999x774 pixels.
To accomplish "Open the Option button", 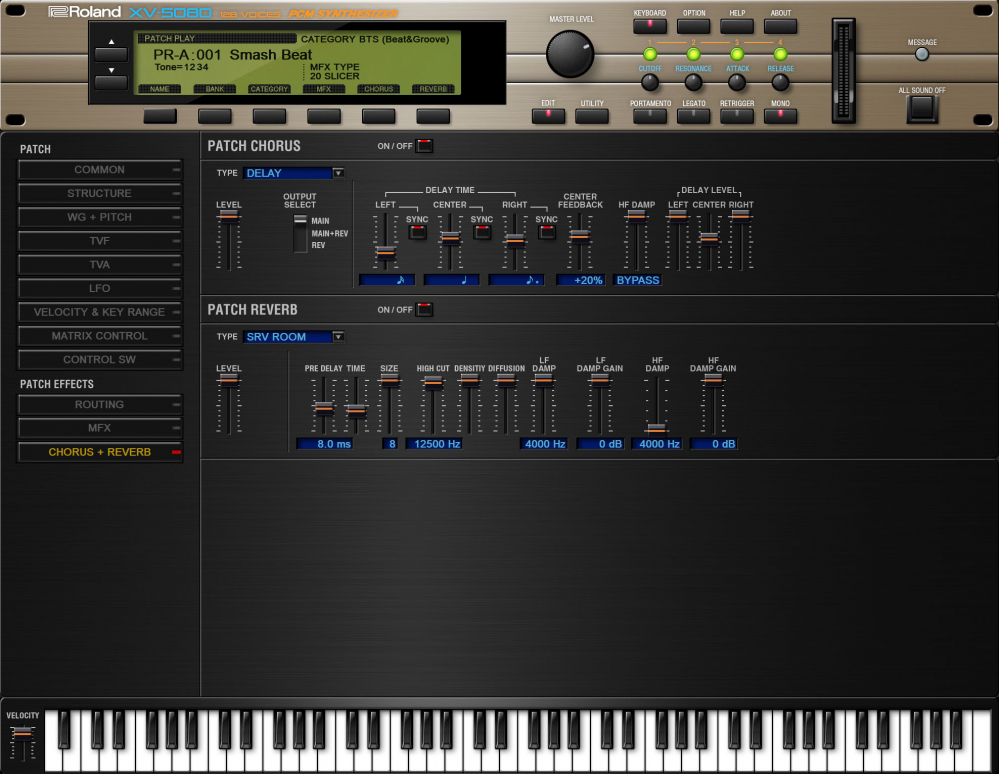I will pyautogui.click(x=693, y=26).
